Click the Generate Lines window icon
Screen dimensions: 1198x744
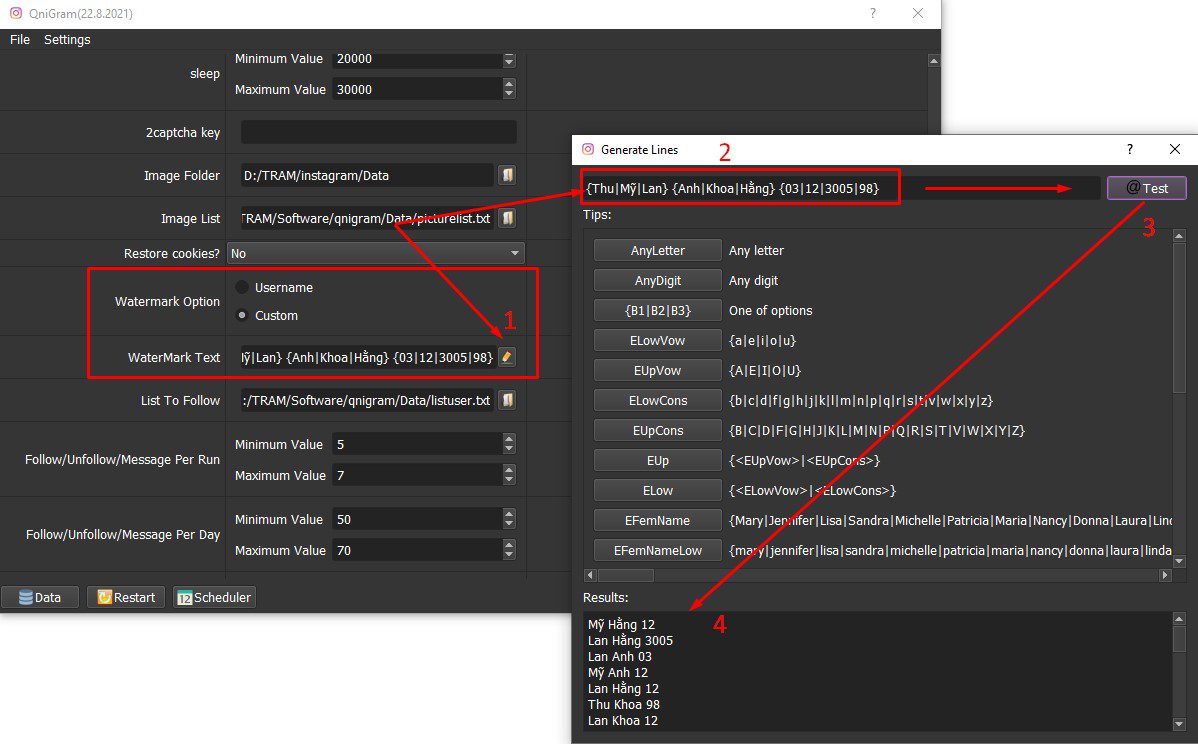[588, 149]
